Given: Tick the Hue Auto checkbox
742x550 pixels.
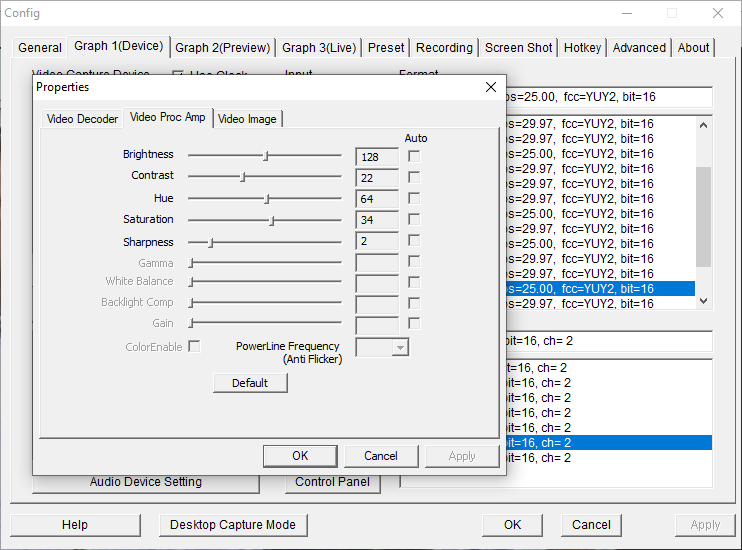Looking at the screenshot, I should (414, 198).
